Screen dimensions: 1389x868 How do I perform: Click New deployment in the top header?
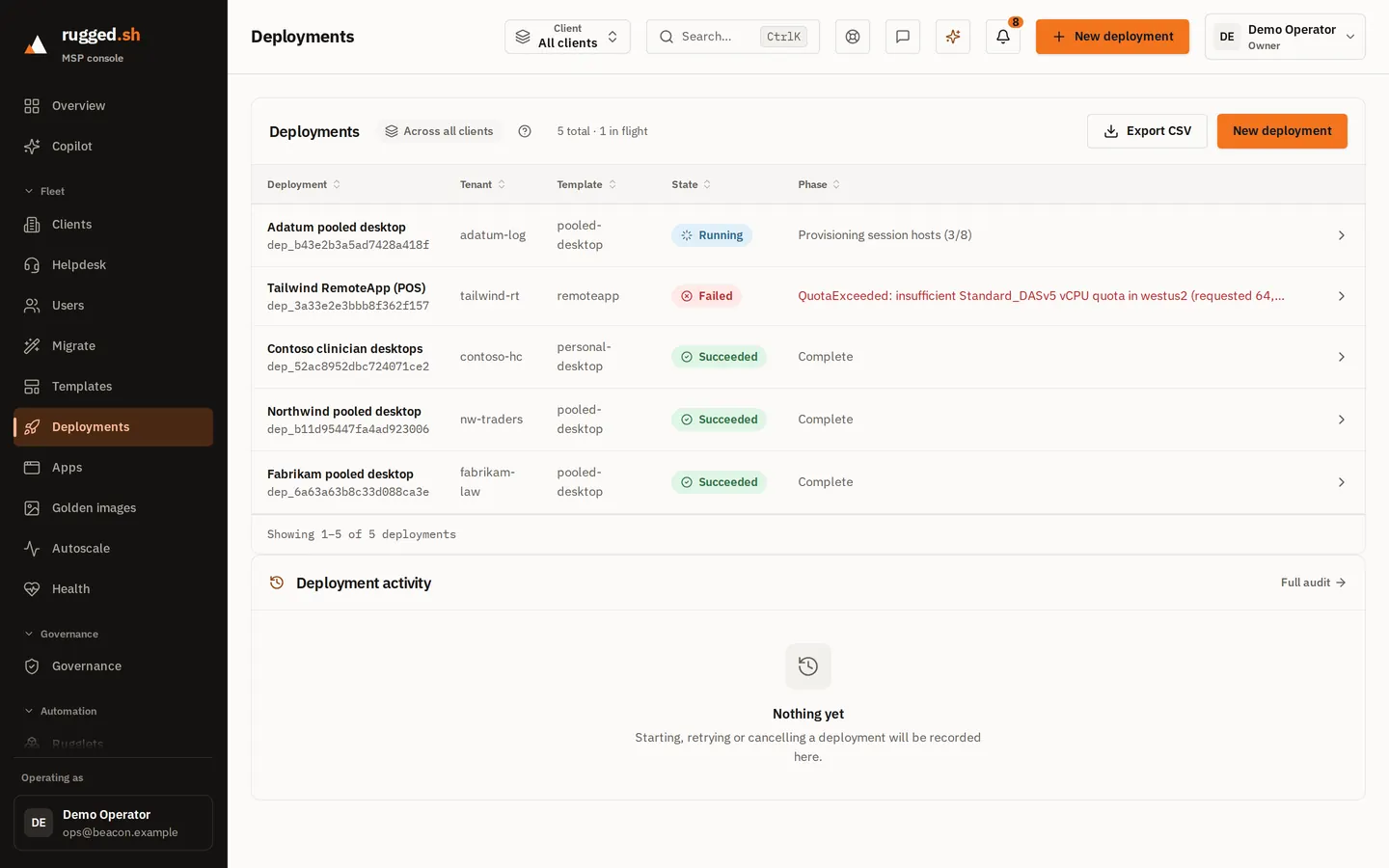pos(1112,37)
